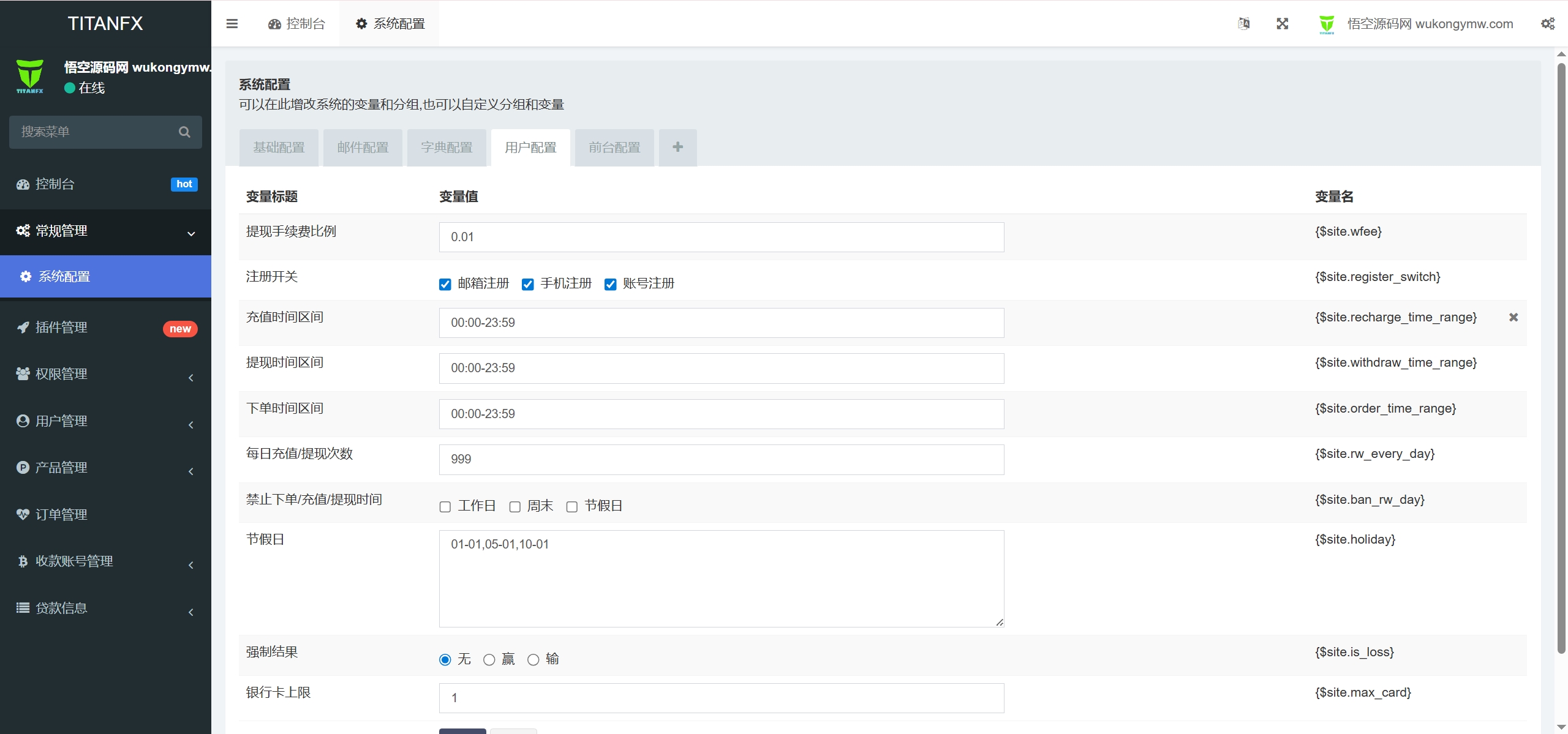Click the hamburger menu toggle icon
1568x734 pixels.
(x=232, y=24)
